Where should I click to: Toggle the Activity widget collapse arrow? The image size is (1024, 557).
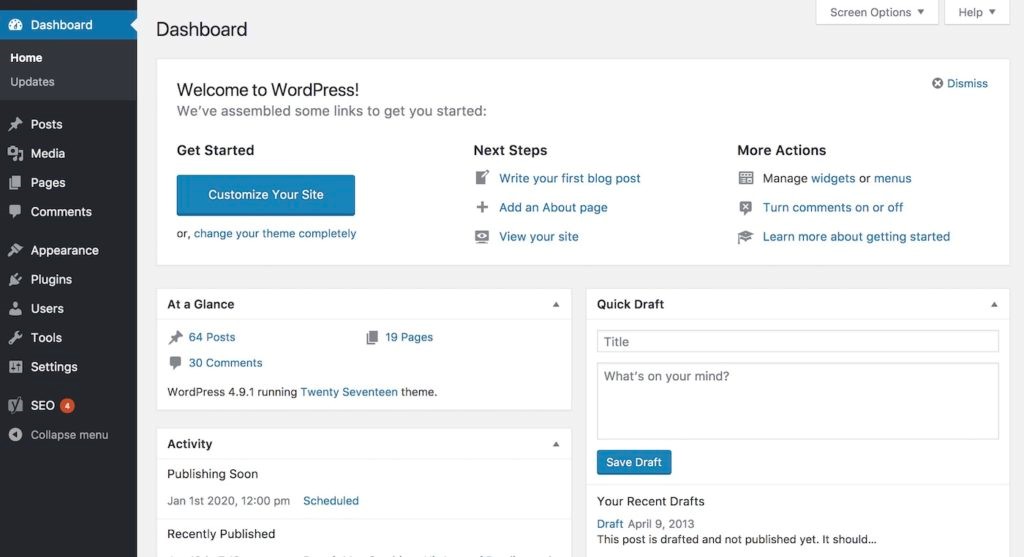pyautogui.click(x=556, y=444)
